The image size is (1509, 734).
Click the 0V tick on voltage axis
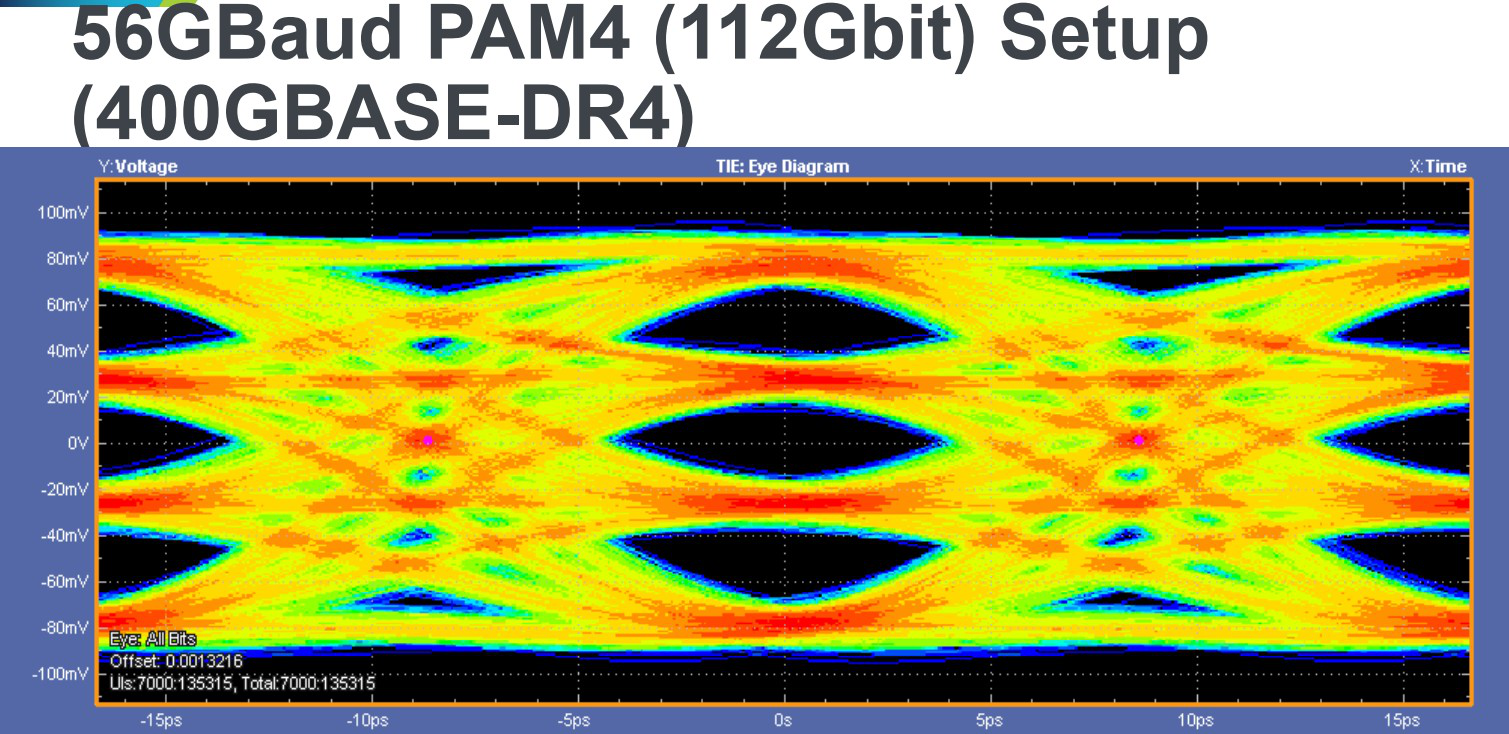[77, 443]
